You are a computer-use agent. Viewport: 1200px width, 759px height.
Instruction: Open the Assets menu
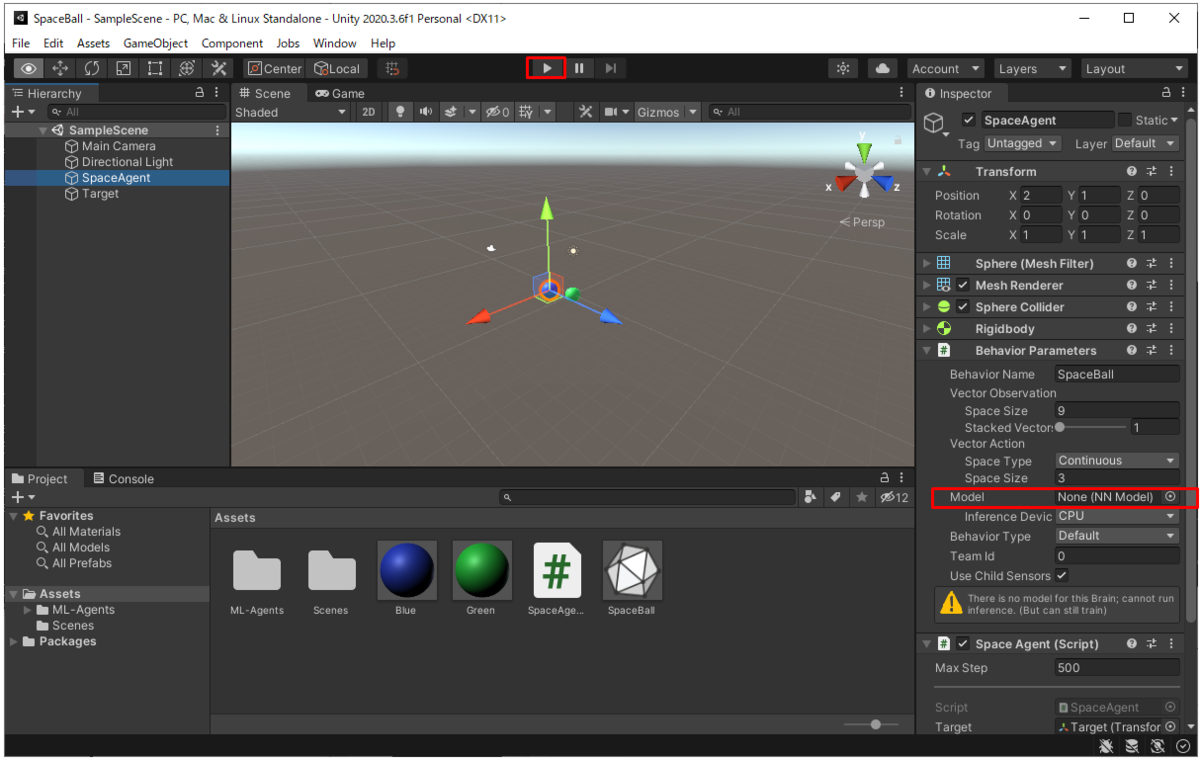(93, 43)
